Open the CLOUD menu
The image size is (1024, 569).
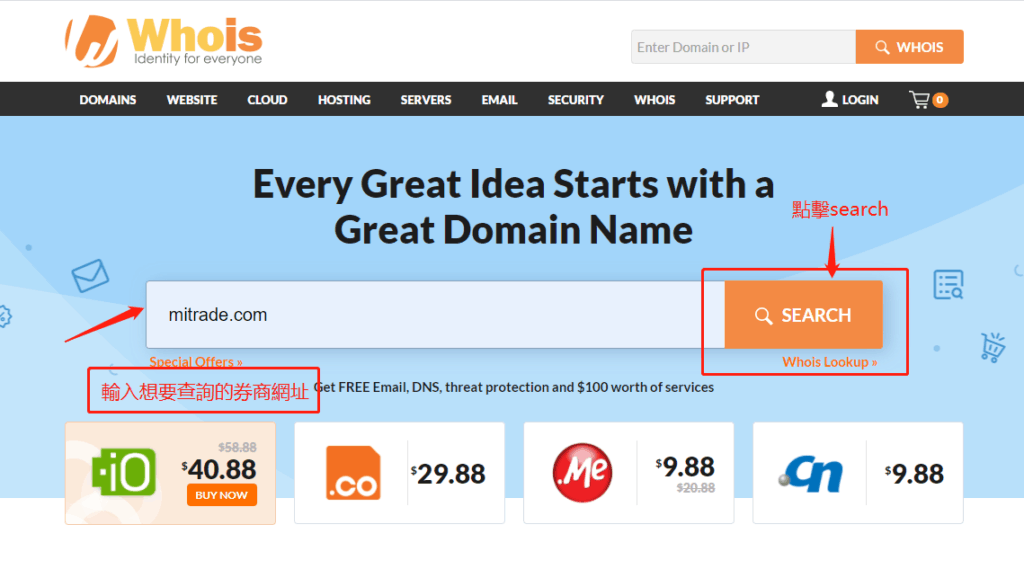click(267, 100)
